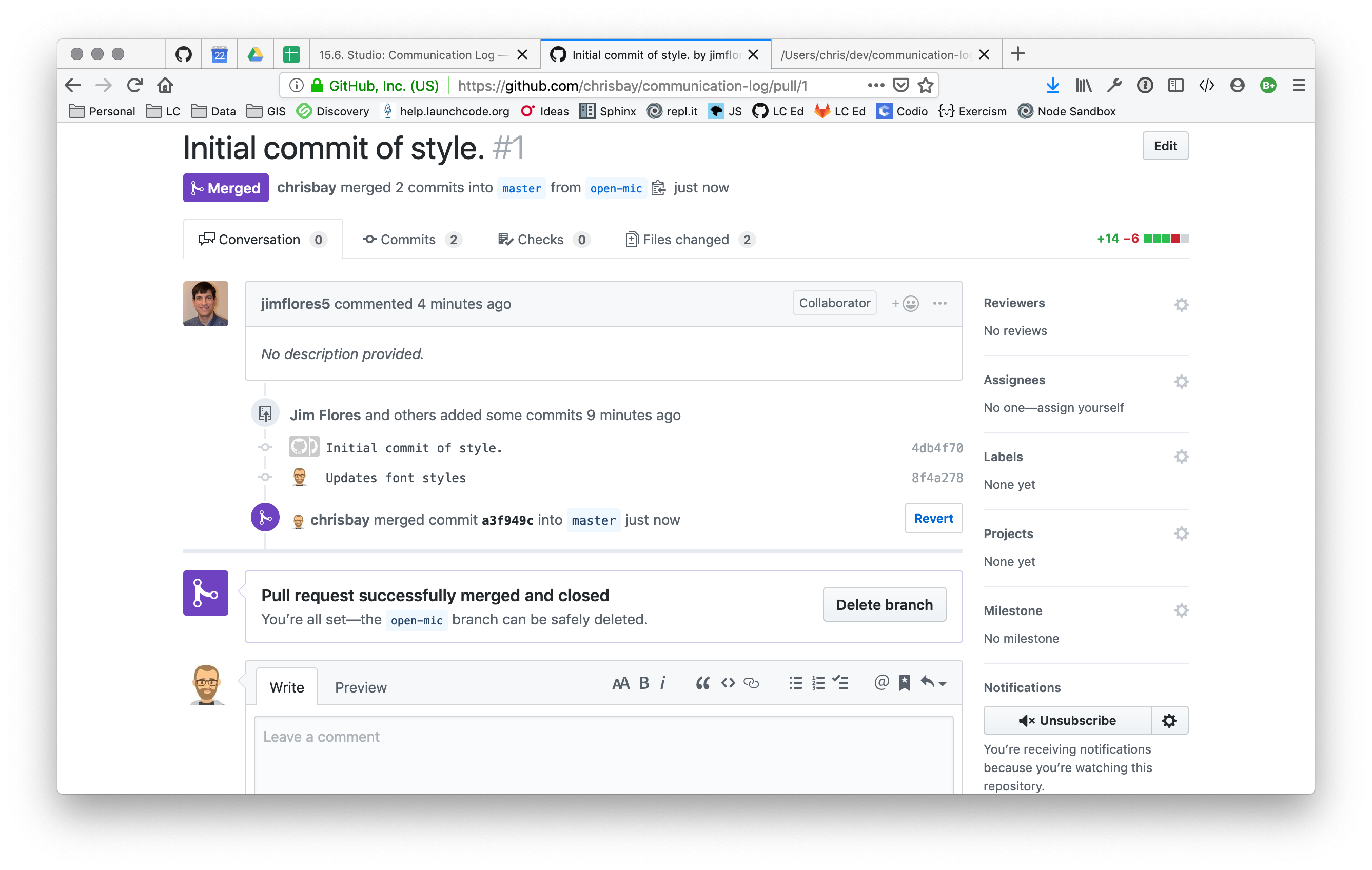Unsubscribe from repository notifications
The image size is (1372, 870).
pos(1067,720)
